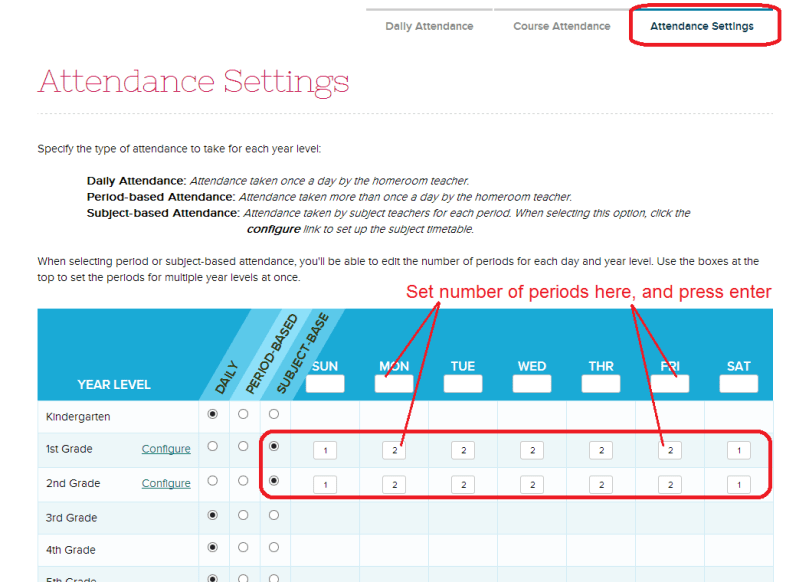Click the WED column periods box

click(531, 382)
